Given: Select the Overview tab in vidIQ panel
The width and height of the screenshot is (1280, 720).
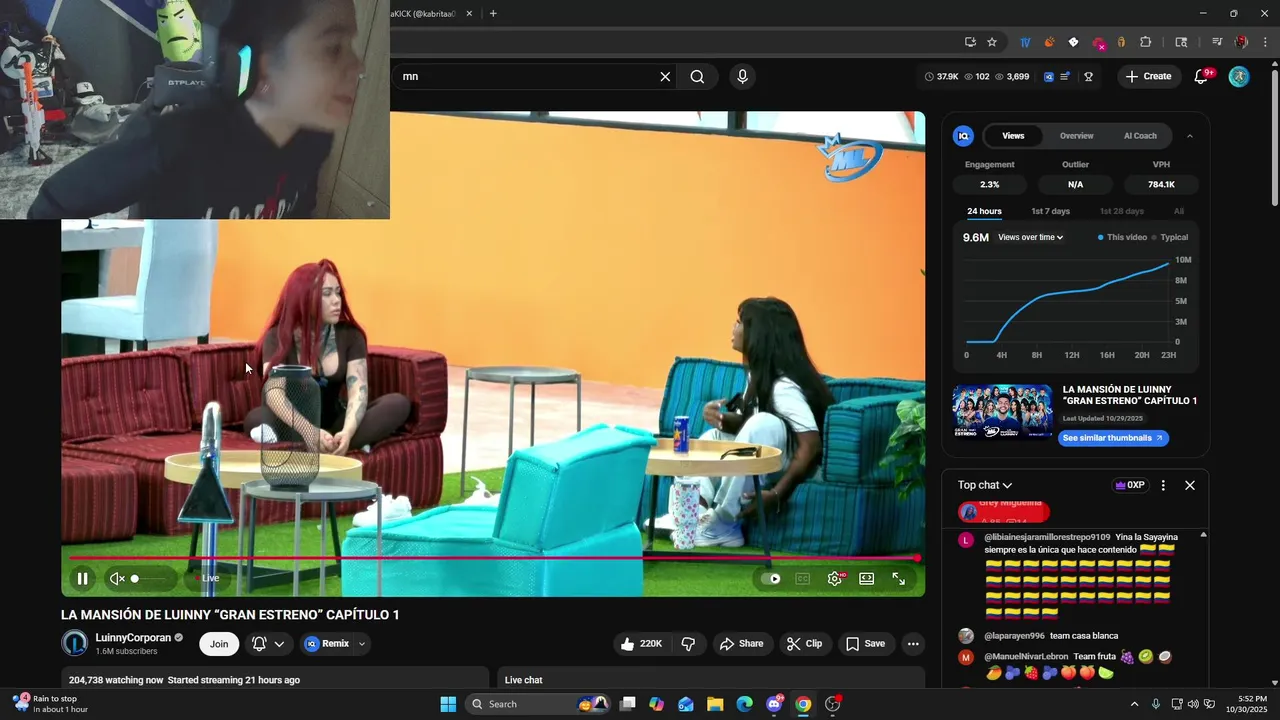Looking at the screenshot, I should click(x=1076, y=136).
